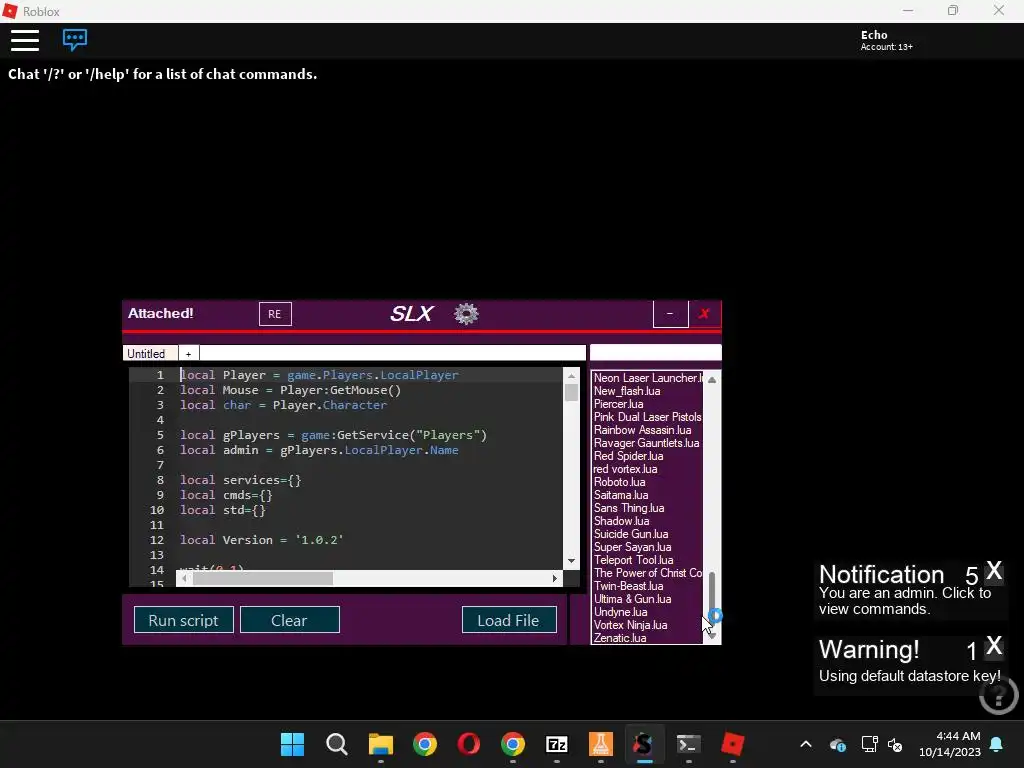Open the Roblox hamburger menu
1024x768 pixels.
25,40
